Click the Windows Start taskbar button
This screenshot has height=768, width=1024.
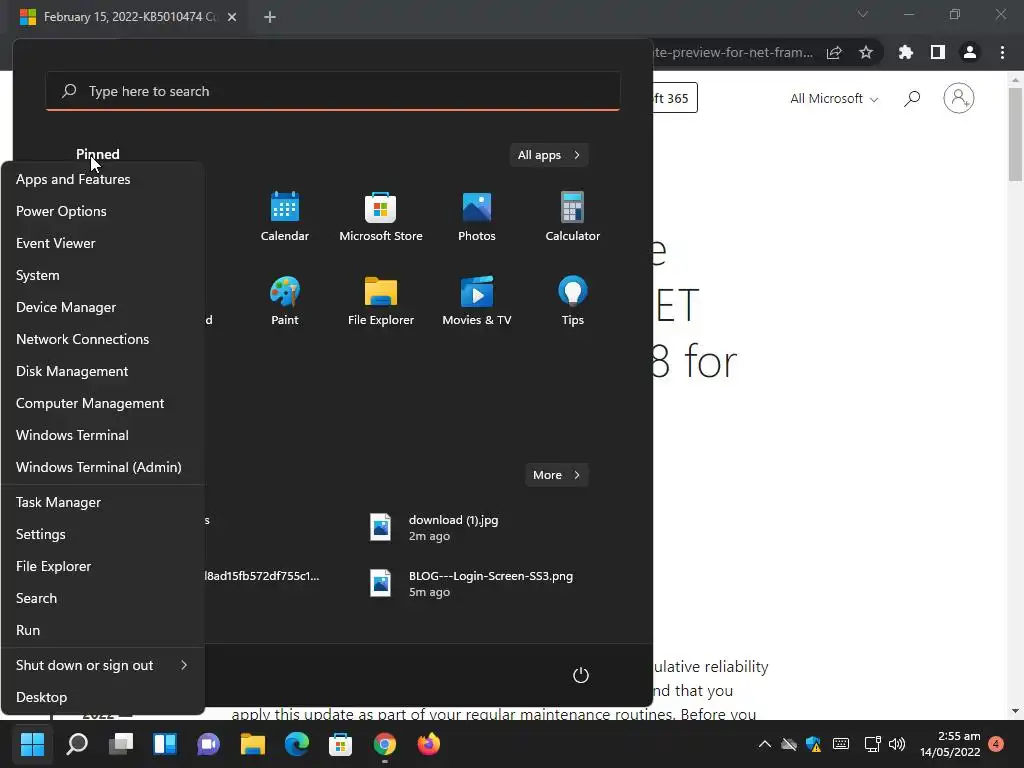point(32,744)
